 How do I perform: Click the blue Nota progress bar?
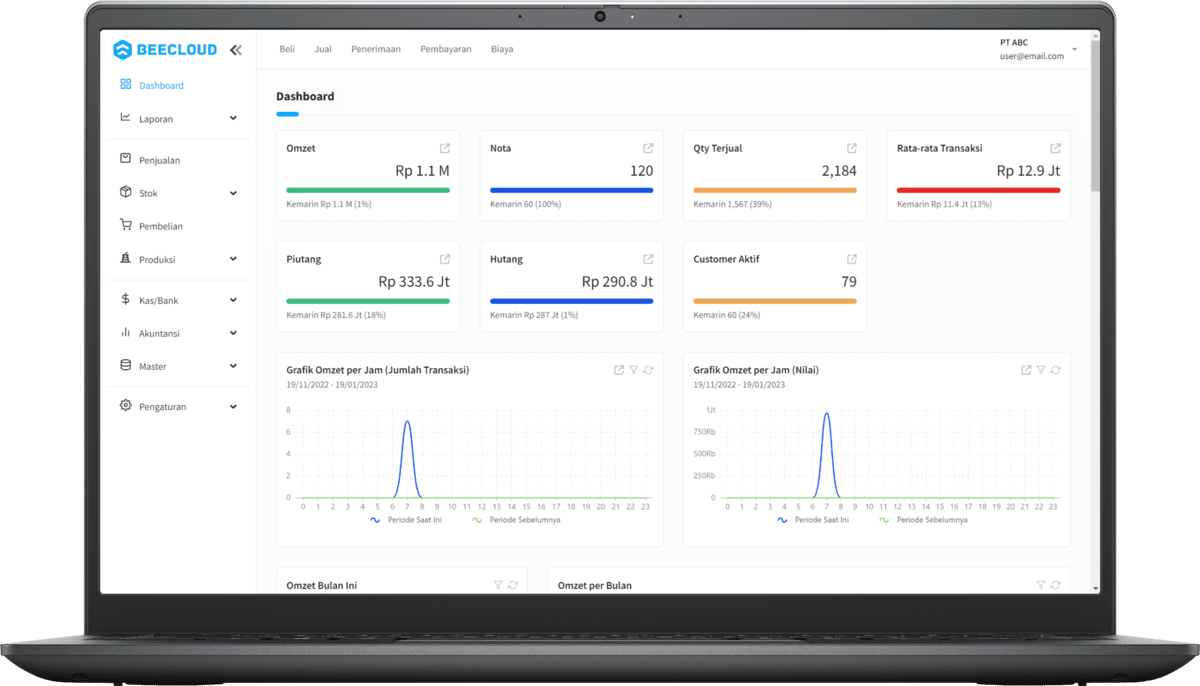click(571, 190)
